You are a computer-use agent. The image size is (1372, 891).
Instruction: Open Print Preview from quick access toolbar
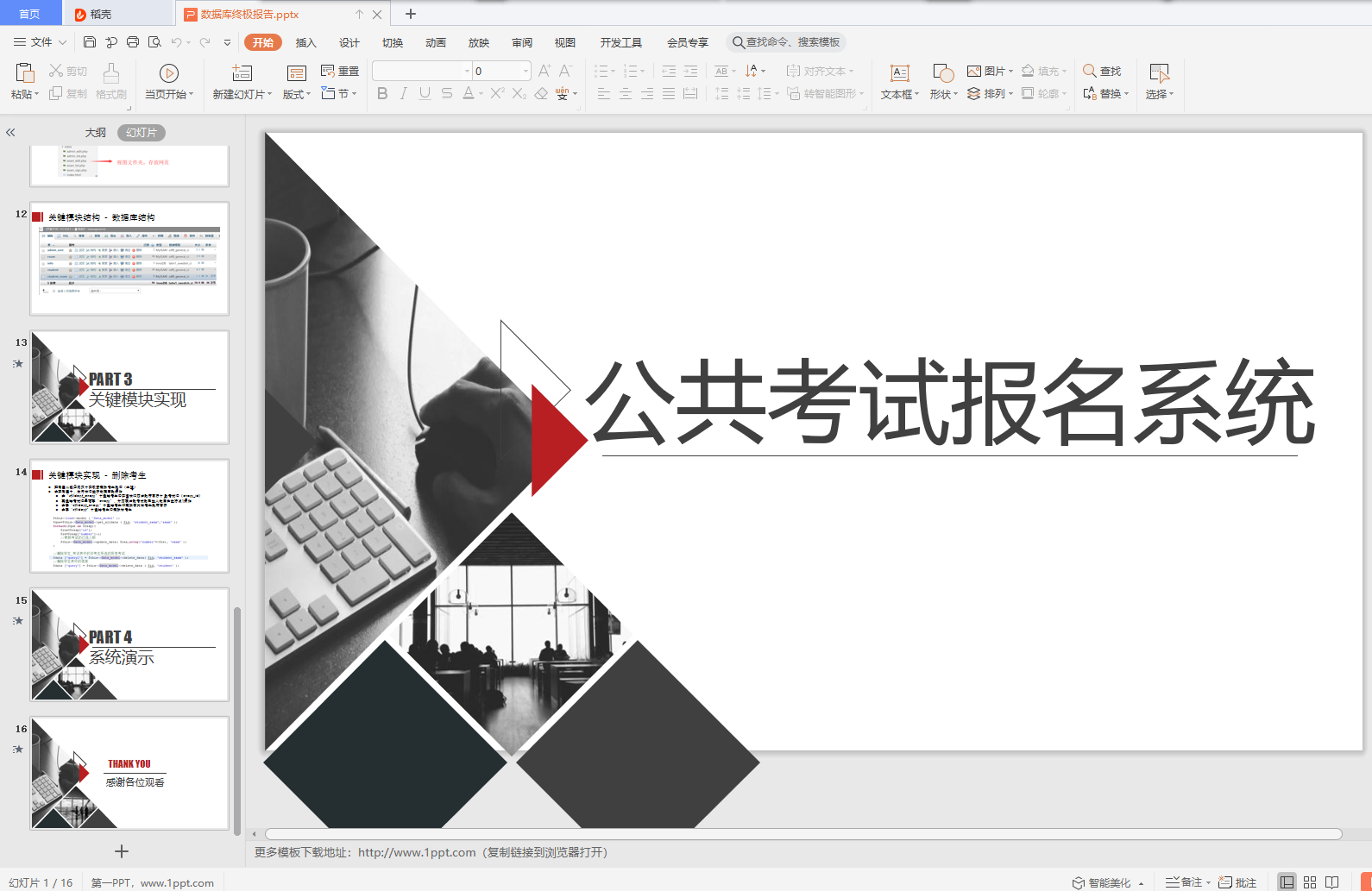pyautogui.click(x=154, y=41)
